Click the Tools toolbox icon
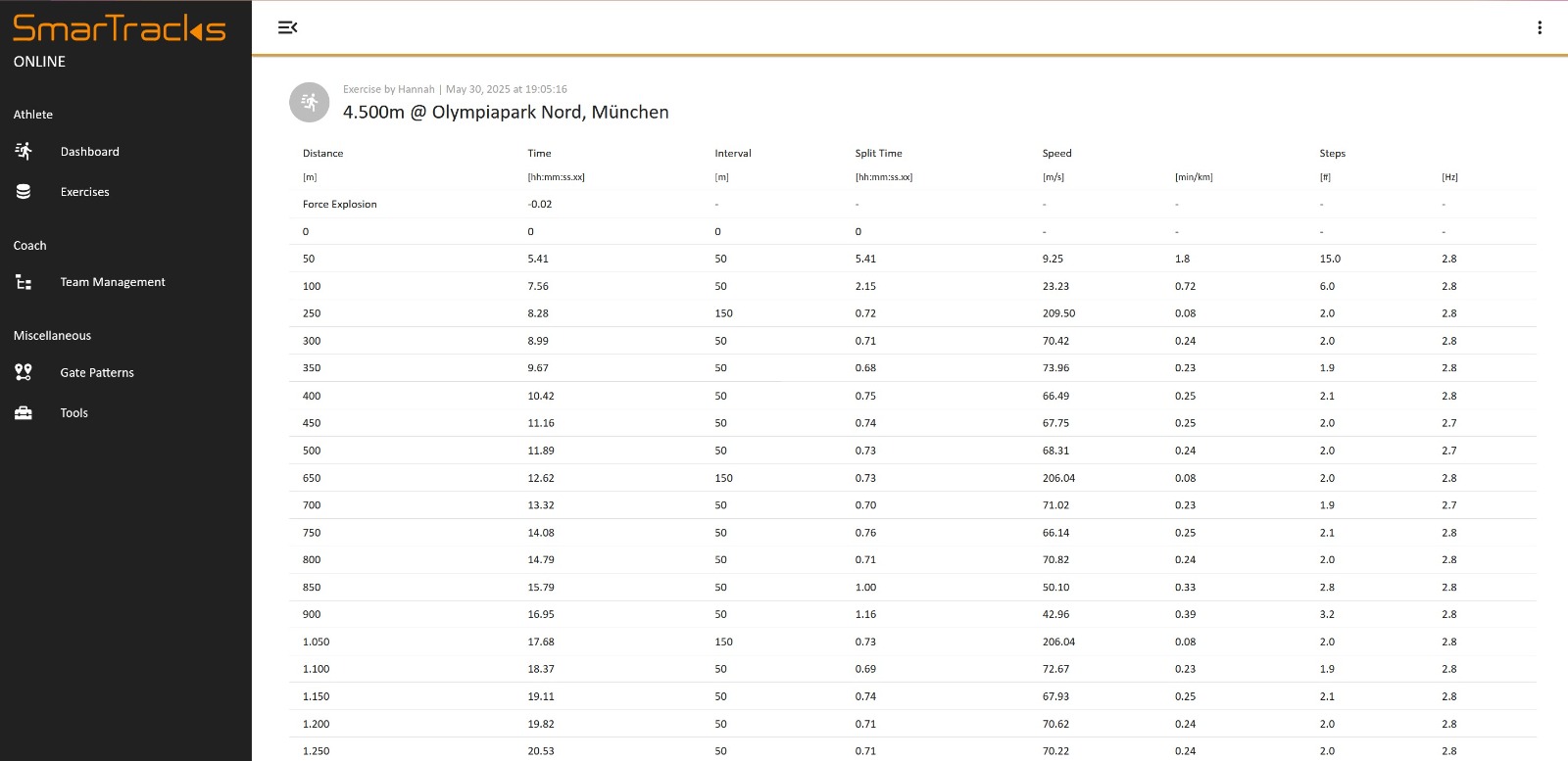 [x=24, y=413]
